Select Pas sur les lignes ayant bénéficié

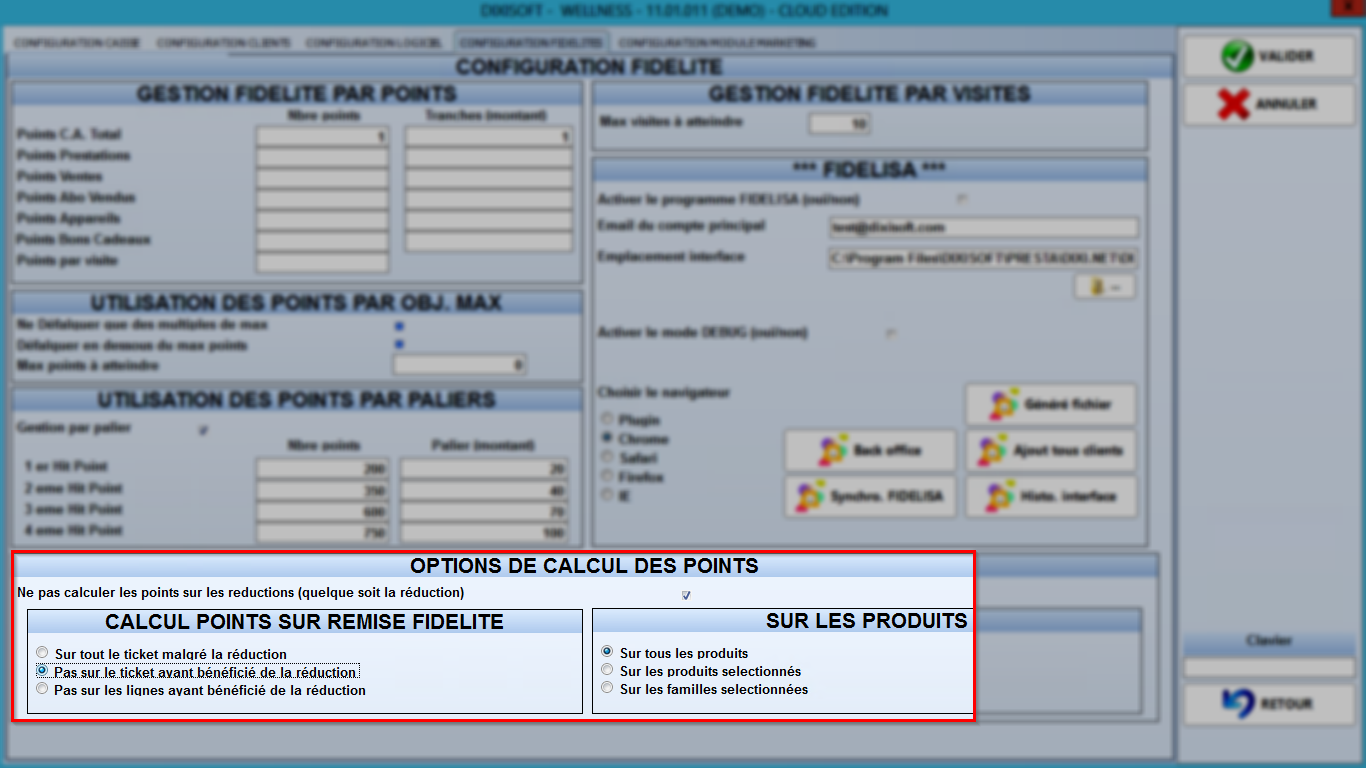pyautogui.click(x=42, y=689)
